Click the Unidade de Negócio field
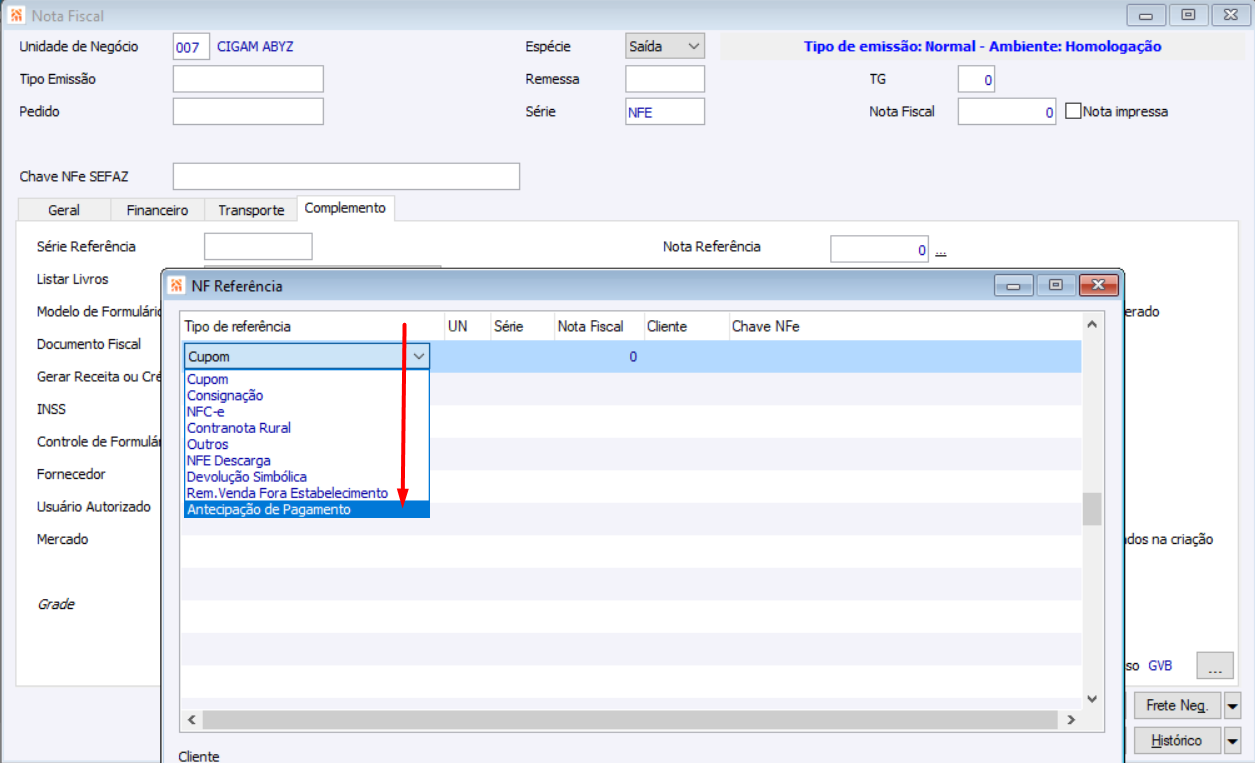Viewport: 1255px width, 763px height. (x=191, y=47)
